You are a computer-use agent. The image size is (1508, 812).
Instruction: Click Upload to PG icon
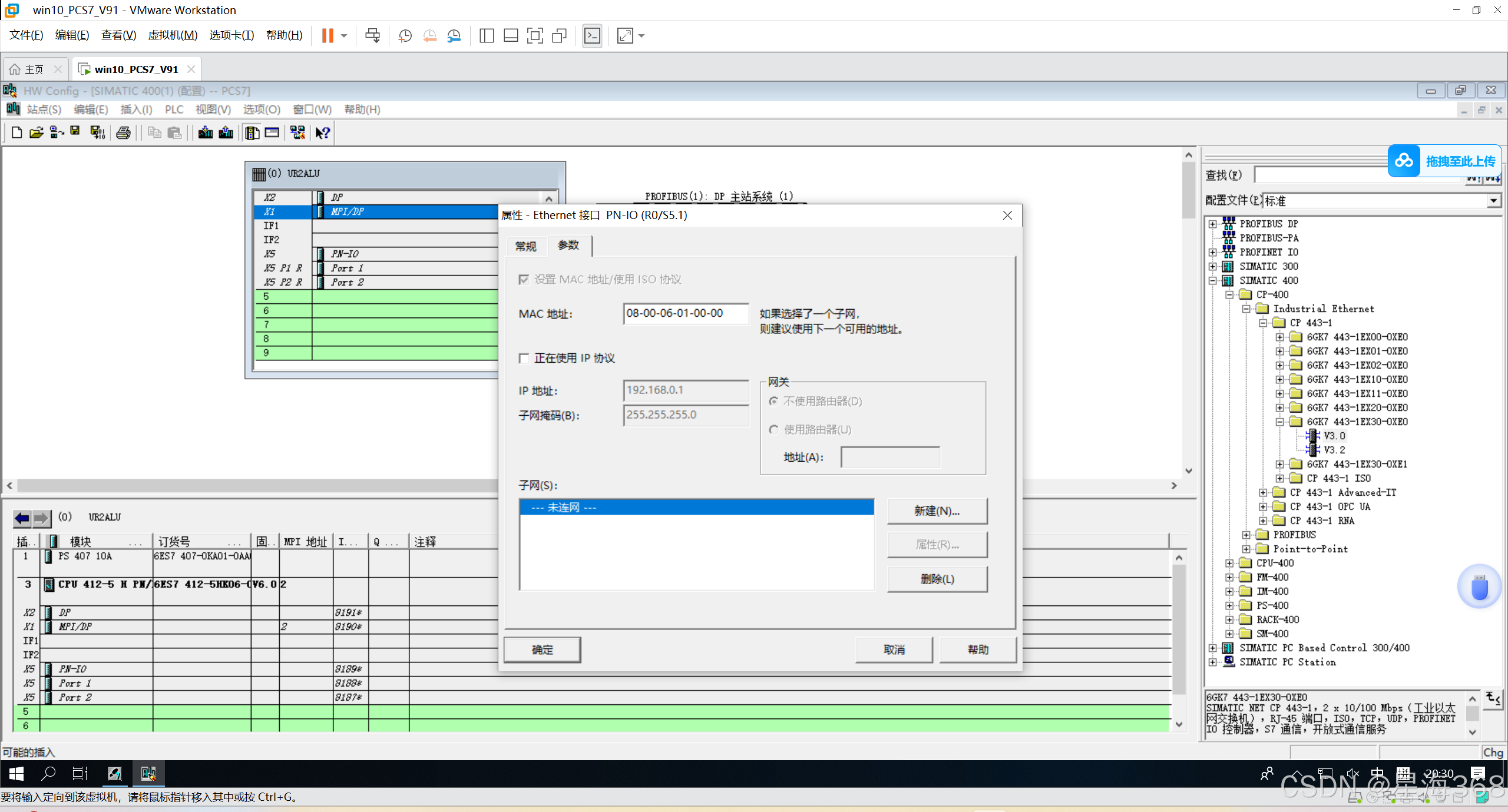tap(226, 132)
